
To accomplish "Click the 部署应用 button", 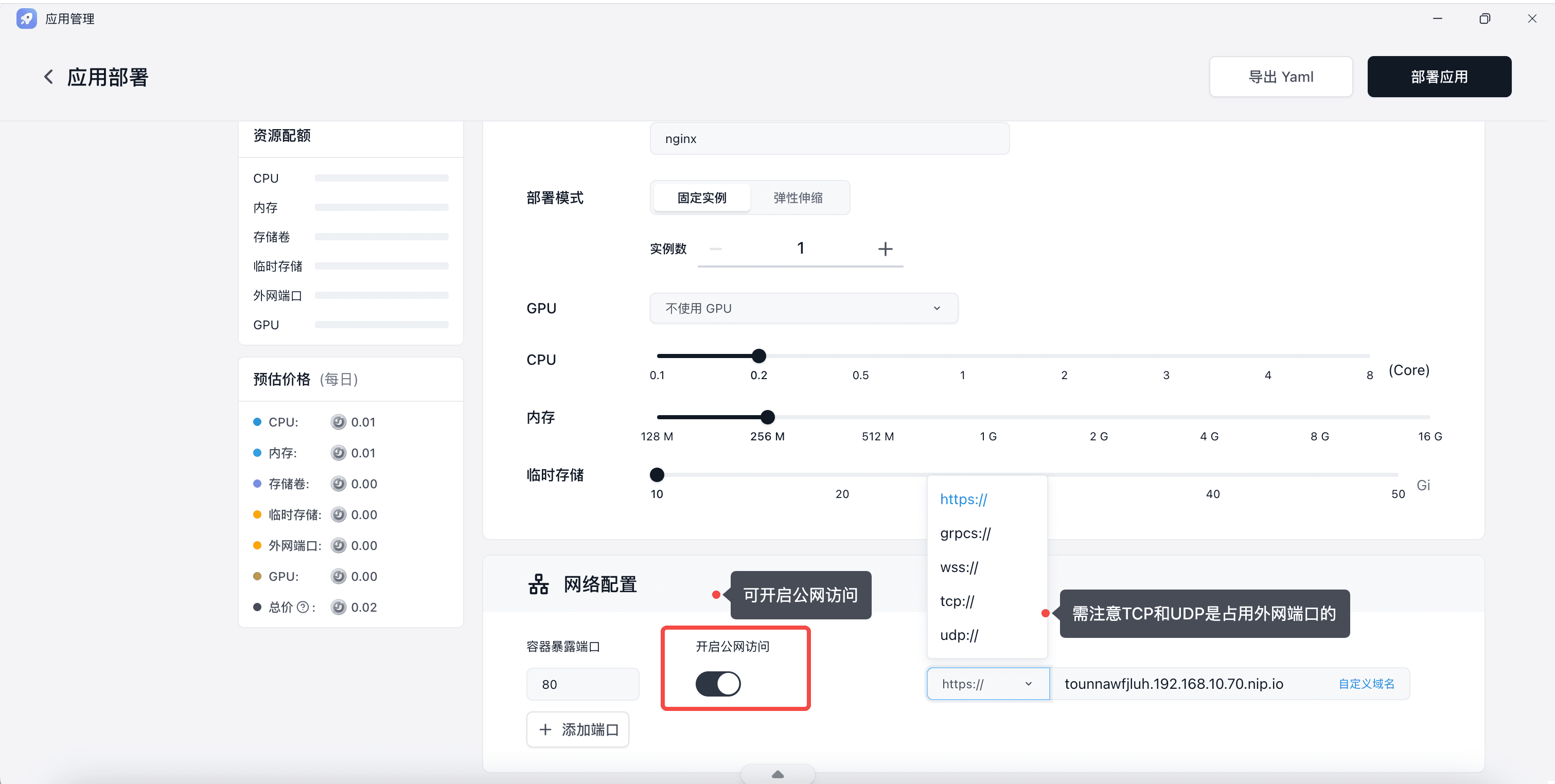I will coord(1439,77).
